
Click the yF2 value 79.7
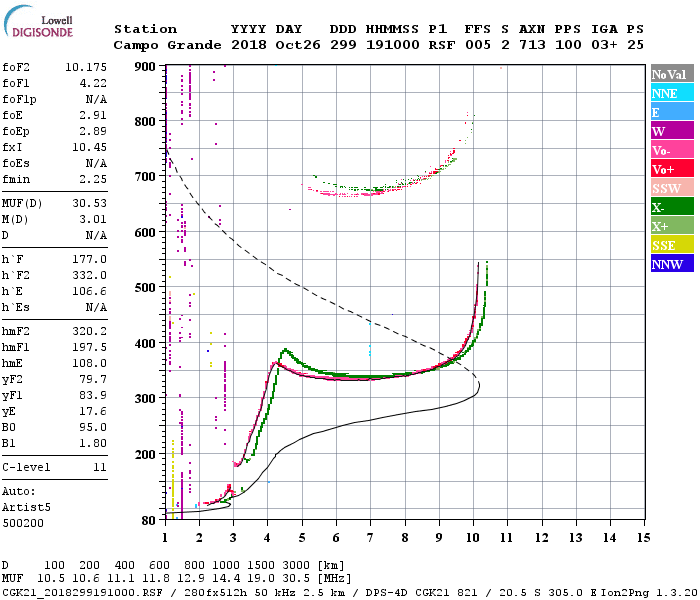click(93, 379)
